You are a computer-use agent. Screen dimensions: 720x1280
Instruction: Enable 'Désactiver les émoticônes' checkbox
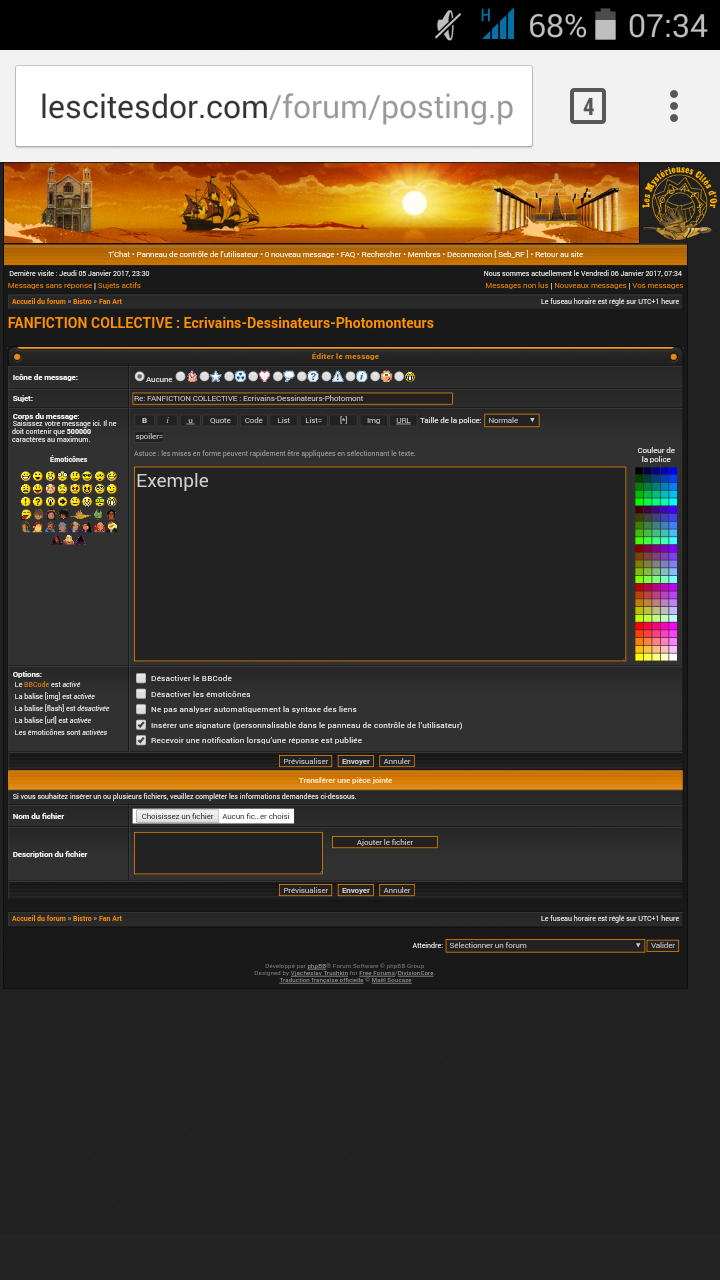pyautogui.click(x=141, y=694)
